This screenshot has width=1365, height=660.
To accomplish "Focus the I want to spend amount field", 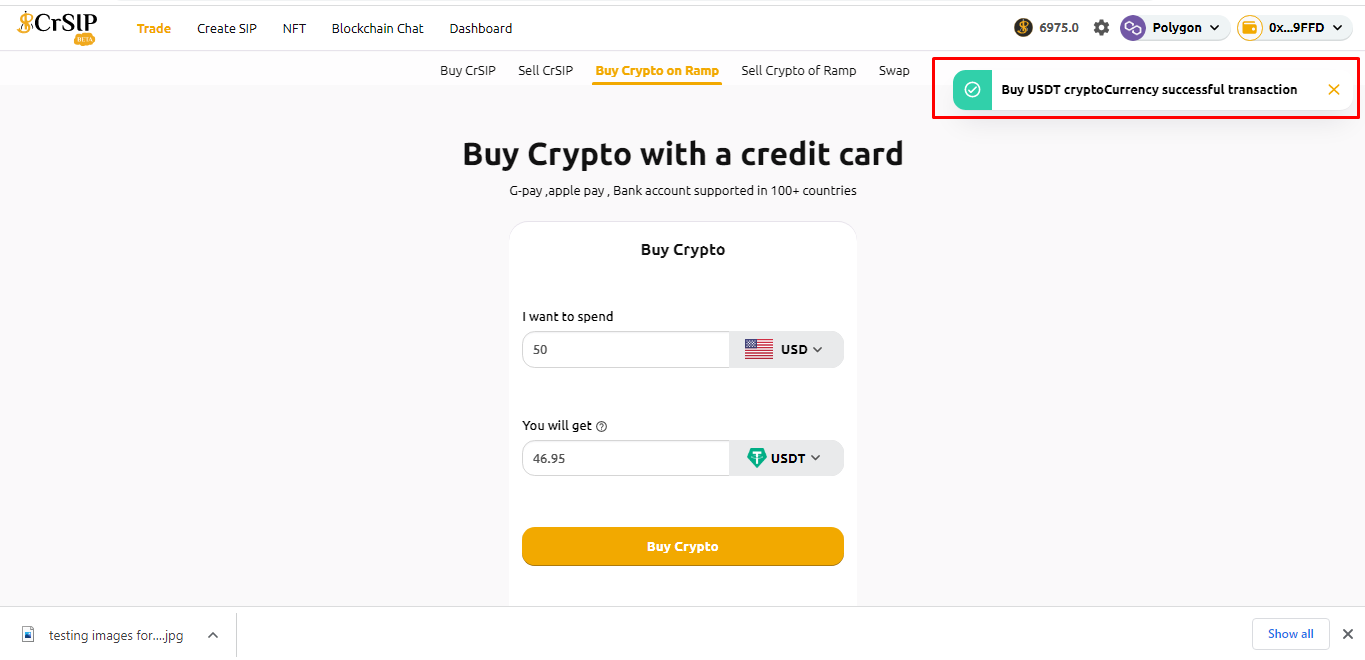I will (626, 350).
